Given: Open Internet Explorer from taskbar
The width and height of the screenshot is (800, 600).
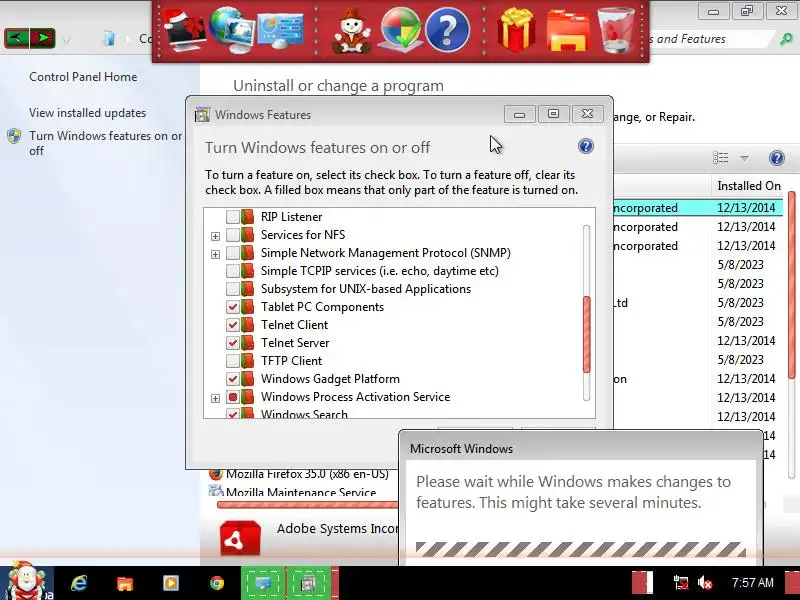Looking at the screenshot, I should click(79, 583).
